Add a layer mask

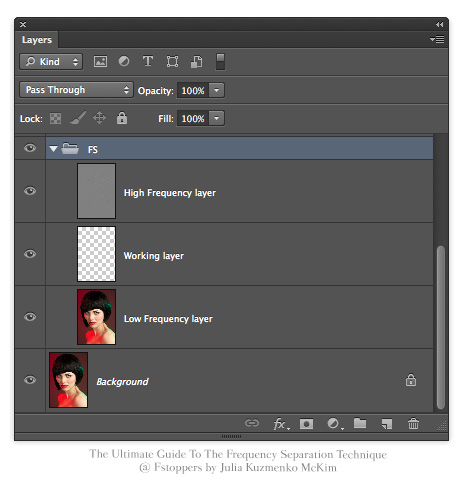point(306,424)
